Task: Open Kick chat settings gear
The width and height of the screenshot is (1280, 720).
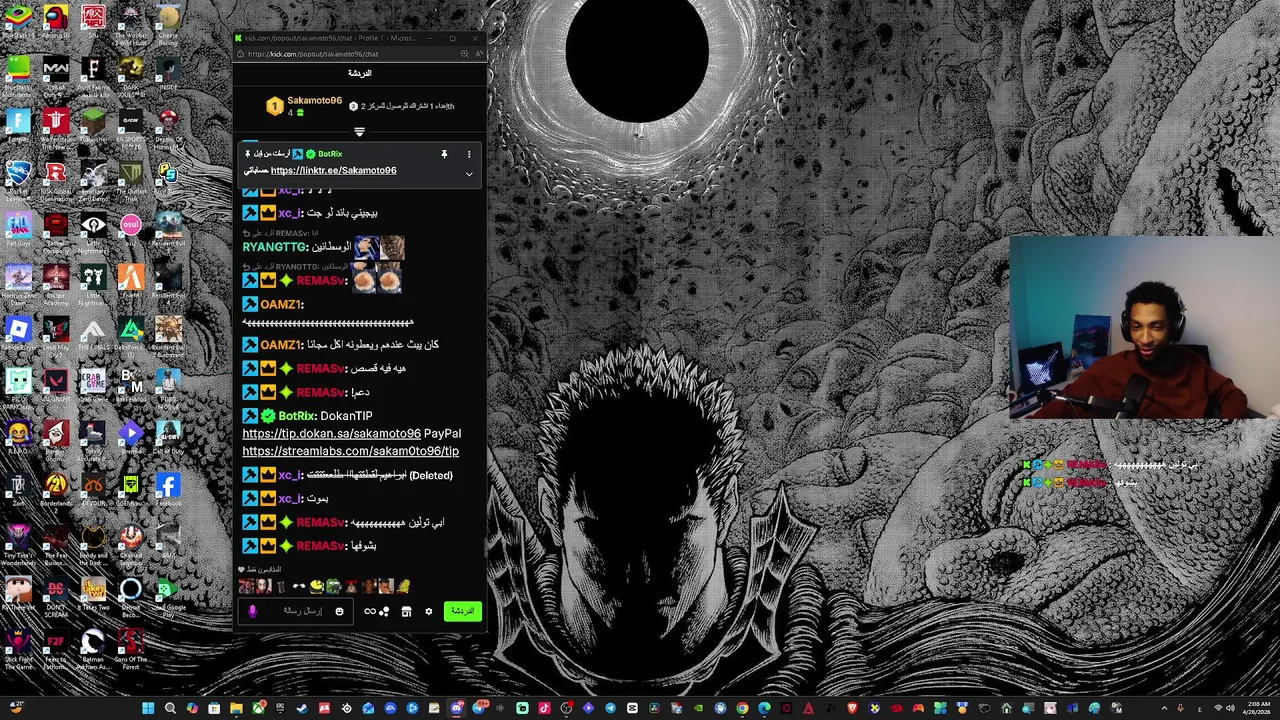Action: [x=429, y=612]
